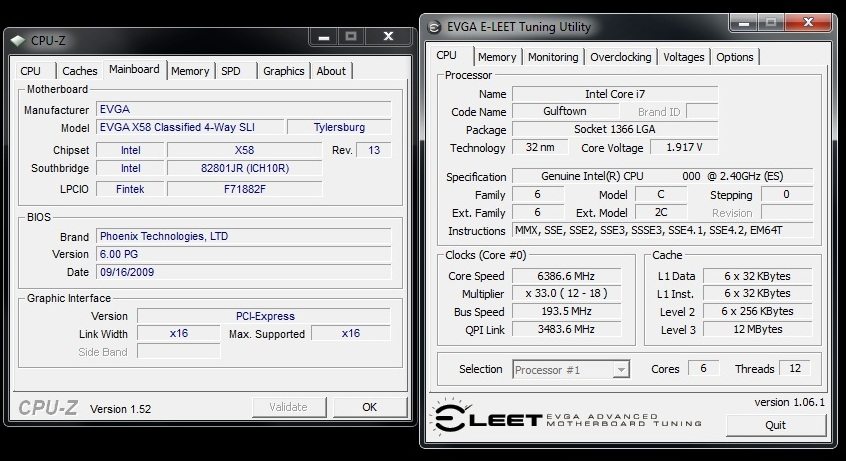
Task: Click the EVGA E-LEET title bar icon
Action: point(435,27)
